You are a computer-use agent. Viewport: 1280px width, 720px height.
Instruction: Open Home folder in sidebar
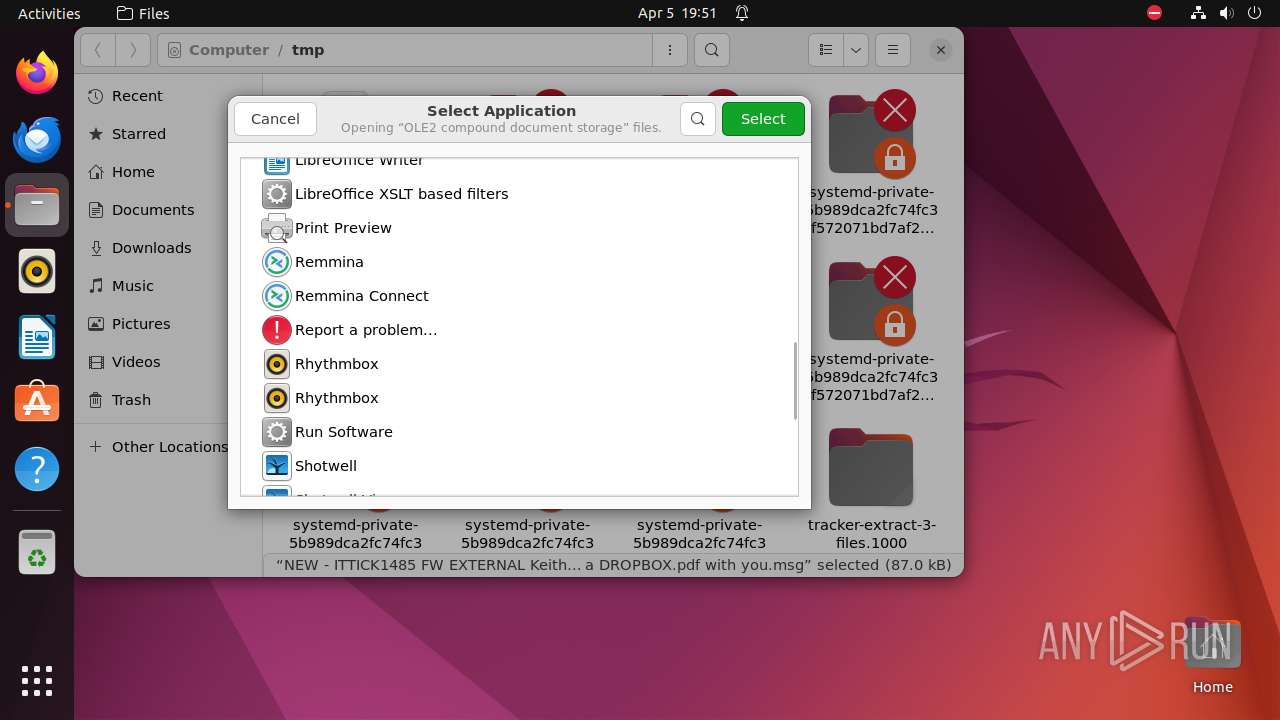(x=133, y=172)
